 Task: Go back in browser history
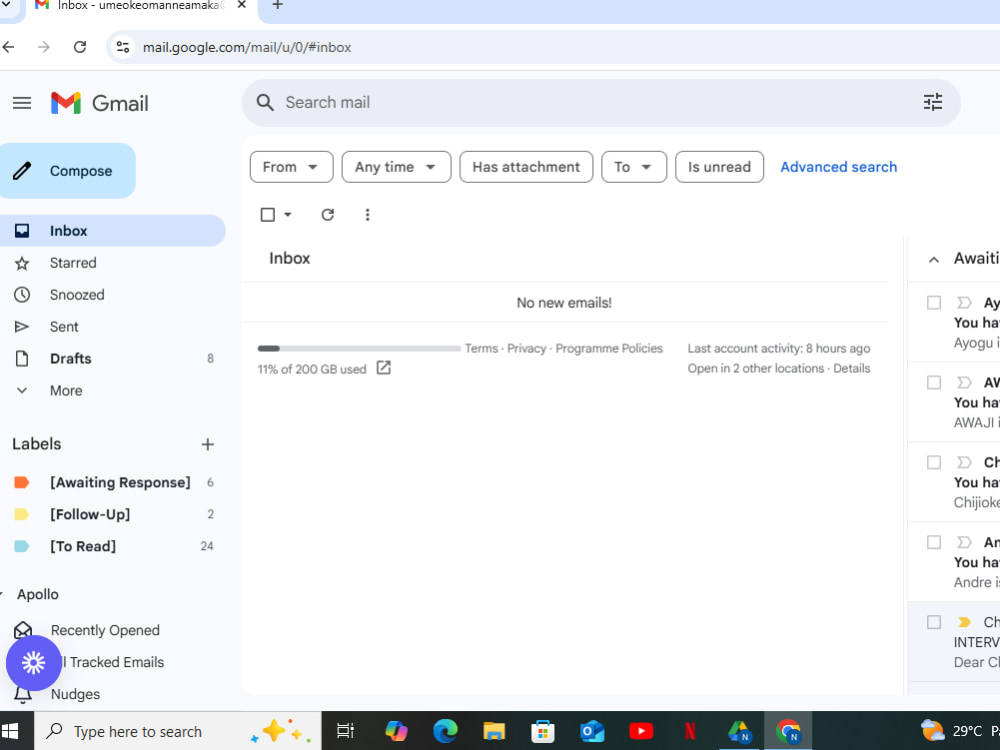point(8,47)
